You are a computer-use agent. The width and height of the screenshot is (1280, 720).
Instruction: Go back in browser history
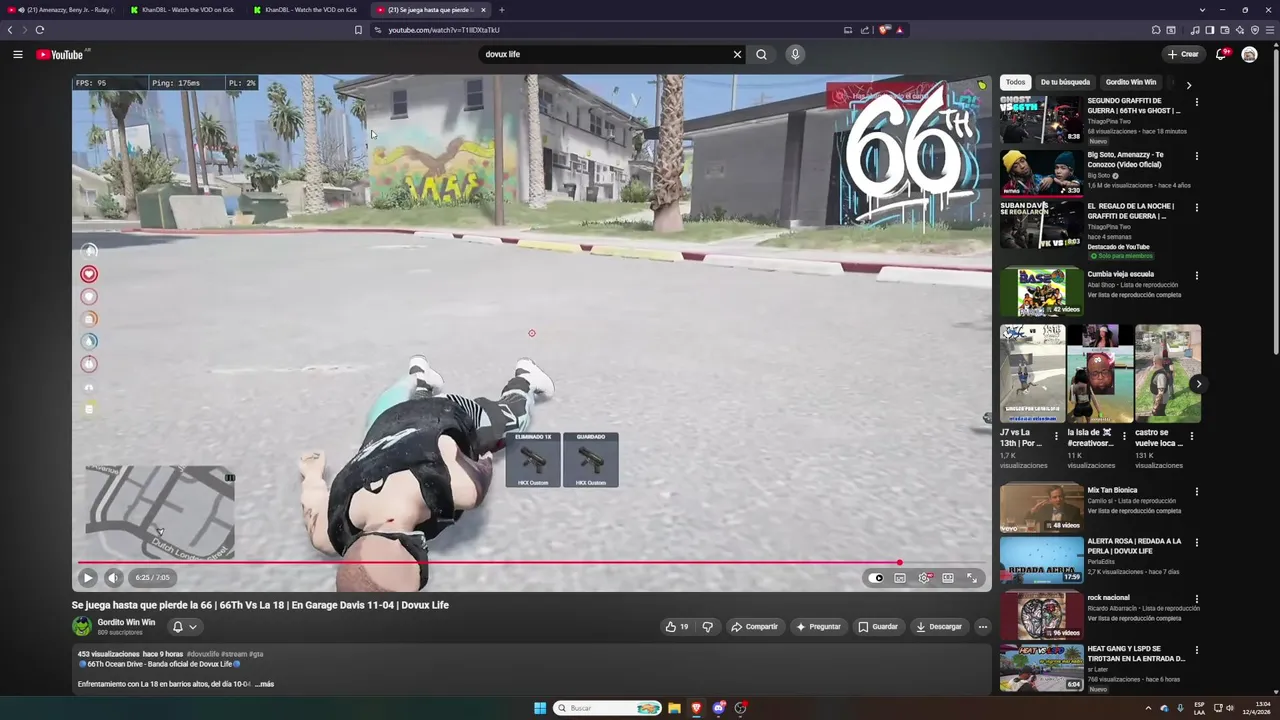[x=10, y=30]
